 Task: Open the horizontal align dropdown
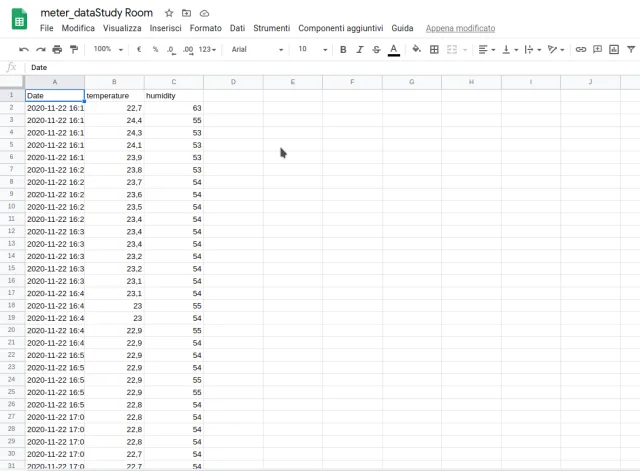487,49
